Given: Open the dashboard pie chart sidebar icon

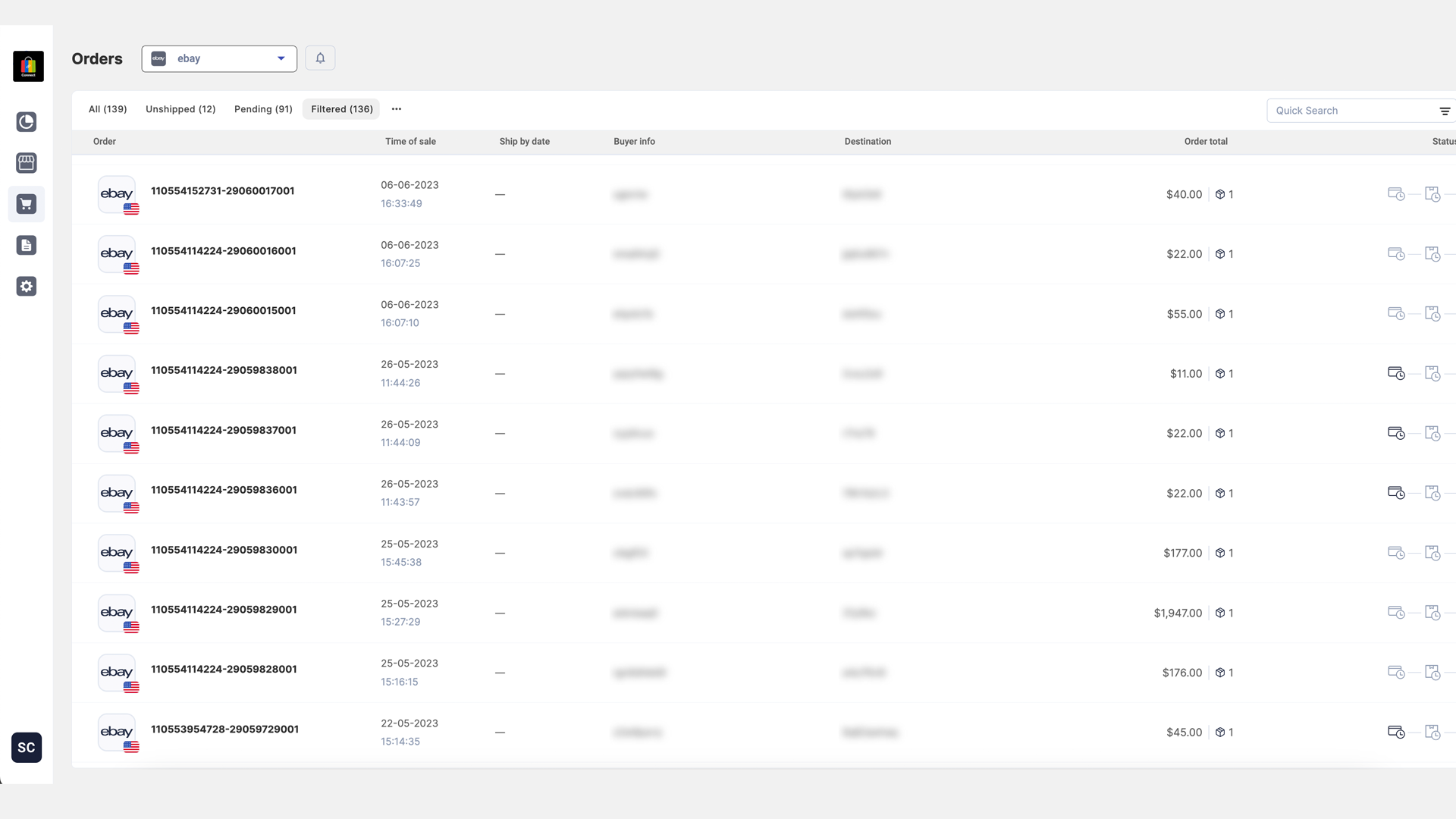Looking at the screenshot, I should click(x=27, y=122).
